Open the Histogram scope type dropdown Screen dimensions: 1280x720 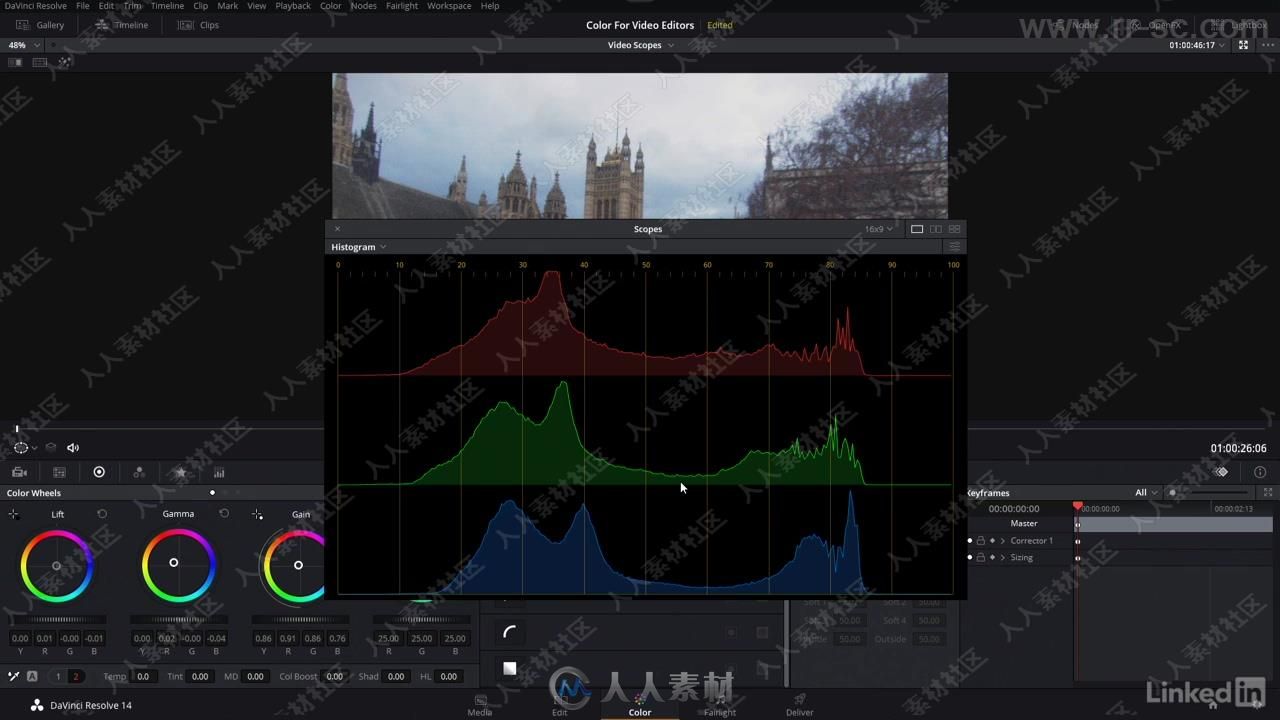coord(358,247)
